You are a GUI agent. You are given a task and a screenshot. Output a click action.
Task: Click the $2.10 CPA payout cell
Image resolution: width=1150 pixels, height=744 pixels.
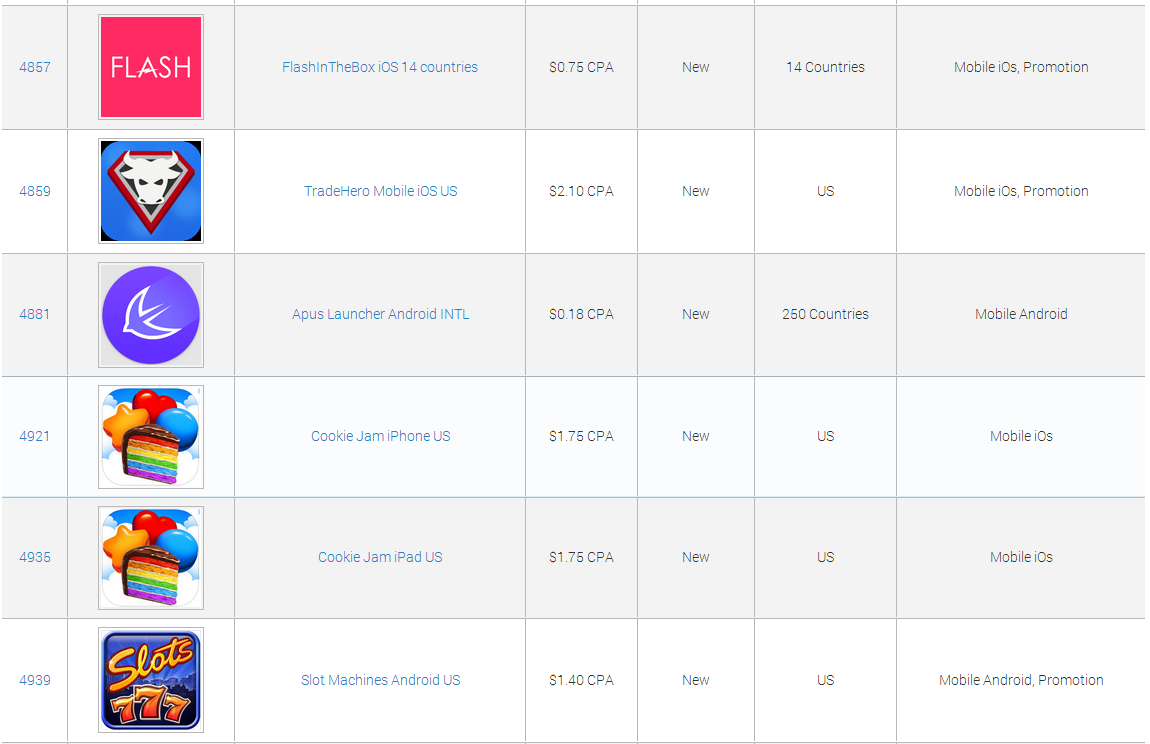(581, 191)
